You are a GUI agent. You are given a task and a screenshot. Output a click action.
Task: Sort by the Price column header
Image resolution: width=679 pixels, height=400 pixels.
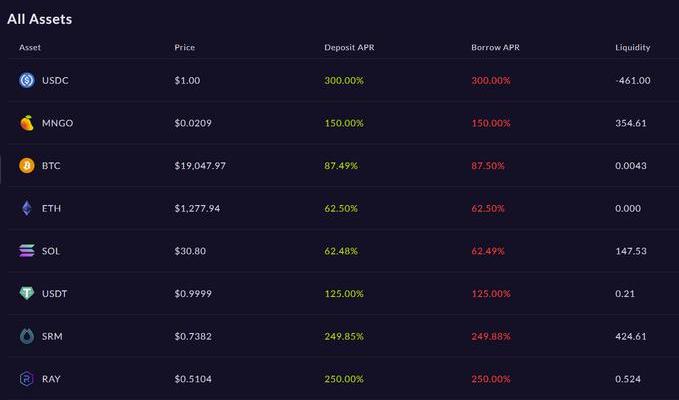(x=184, y=47)
